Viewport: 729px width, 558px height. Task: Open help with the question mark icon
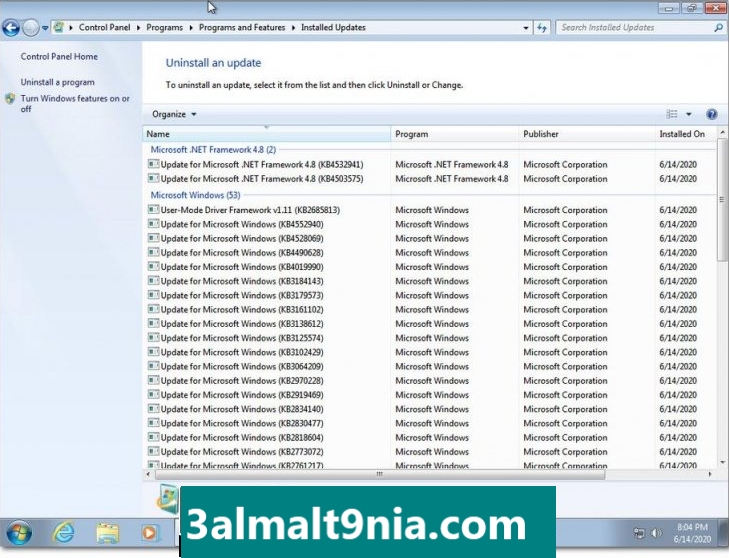pyautogui.click(x=711, y=114)
